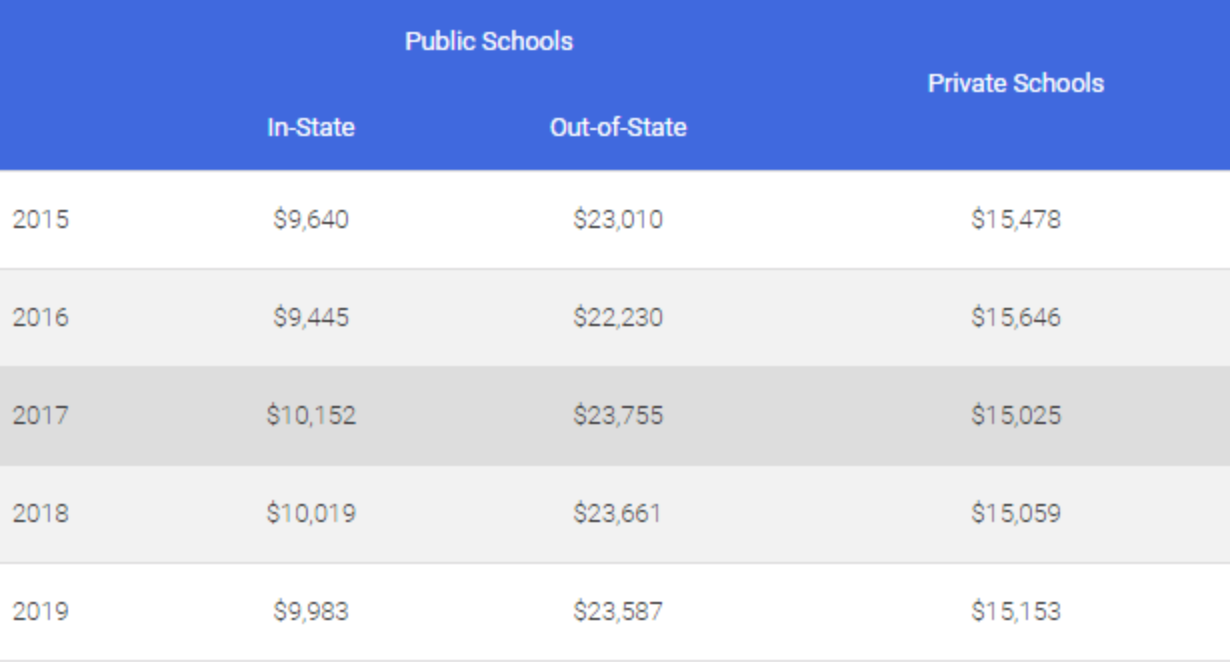Image resolution: width=1230 pixels, height=662 pixels.
Task: Click the $15,025 private schools cell
Action: [1015, 415]
